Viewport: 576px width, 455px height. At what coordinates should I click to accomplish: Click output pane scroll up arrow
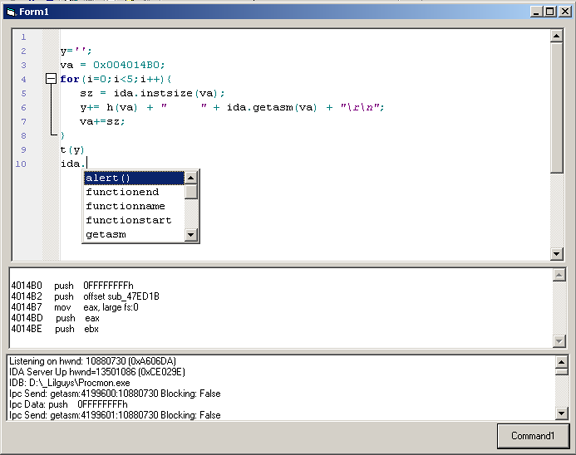(559, 275)
